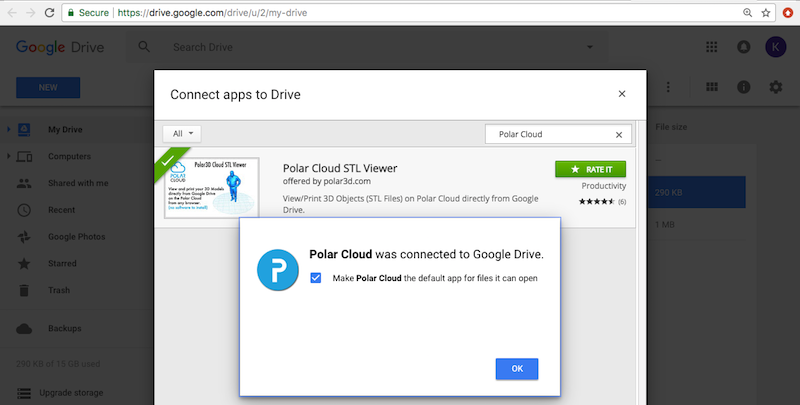Open the K account avatar
800x405 pixels.
click(x=776, y=47)
